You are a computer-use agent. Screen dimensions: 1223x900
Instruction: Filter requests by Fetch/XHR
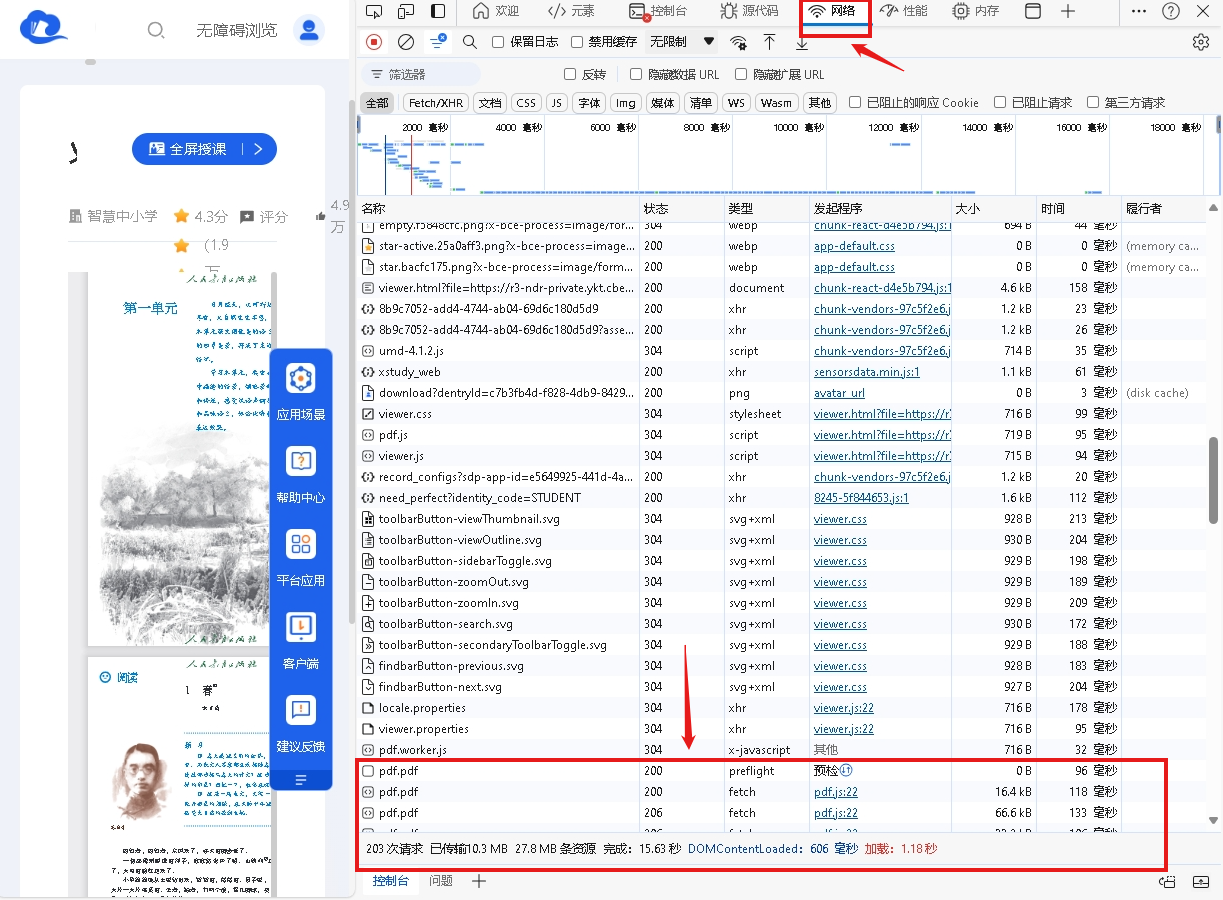pos(436,103)
